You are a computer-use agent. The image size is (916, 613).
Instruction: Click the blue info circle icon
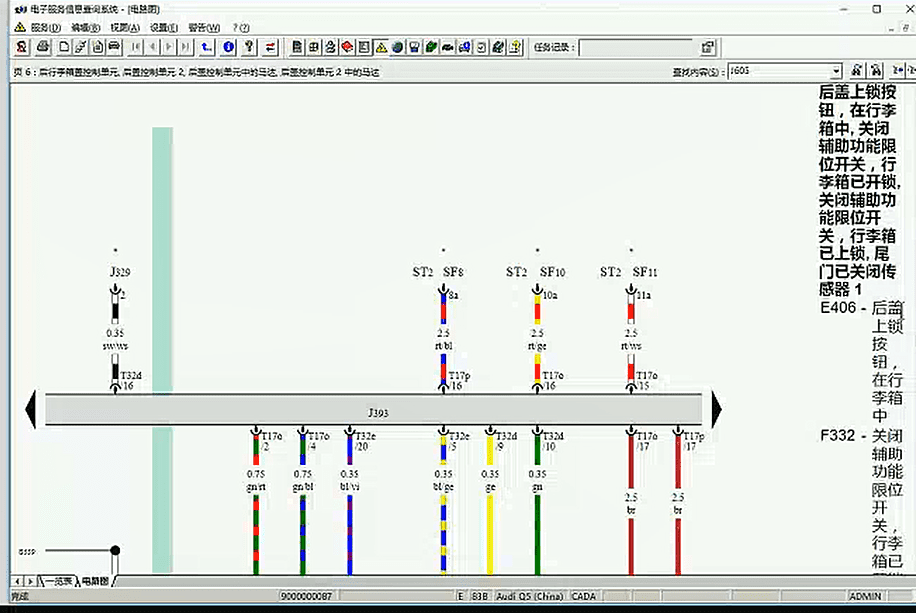pos(228,46)
